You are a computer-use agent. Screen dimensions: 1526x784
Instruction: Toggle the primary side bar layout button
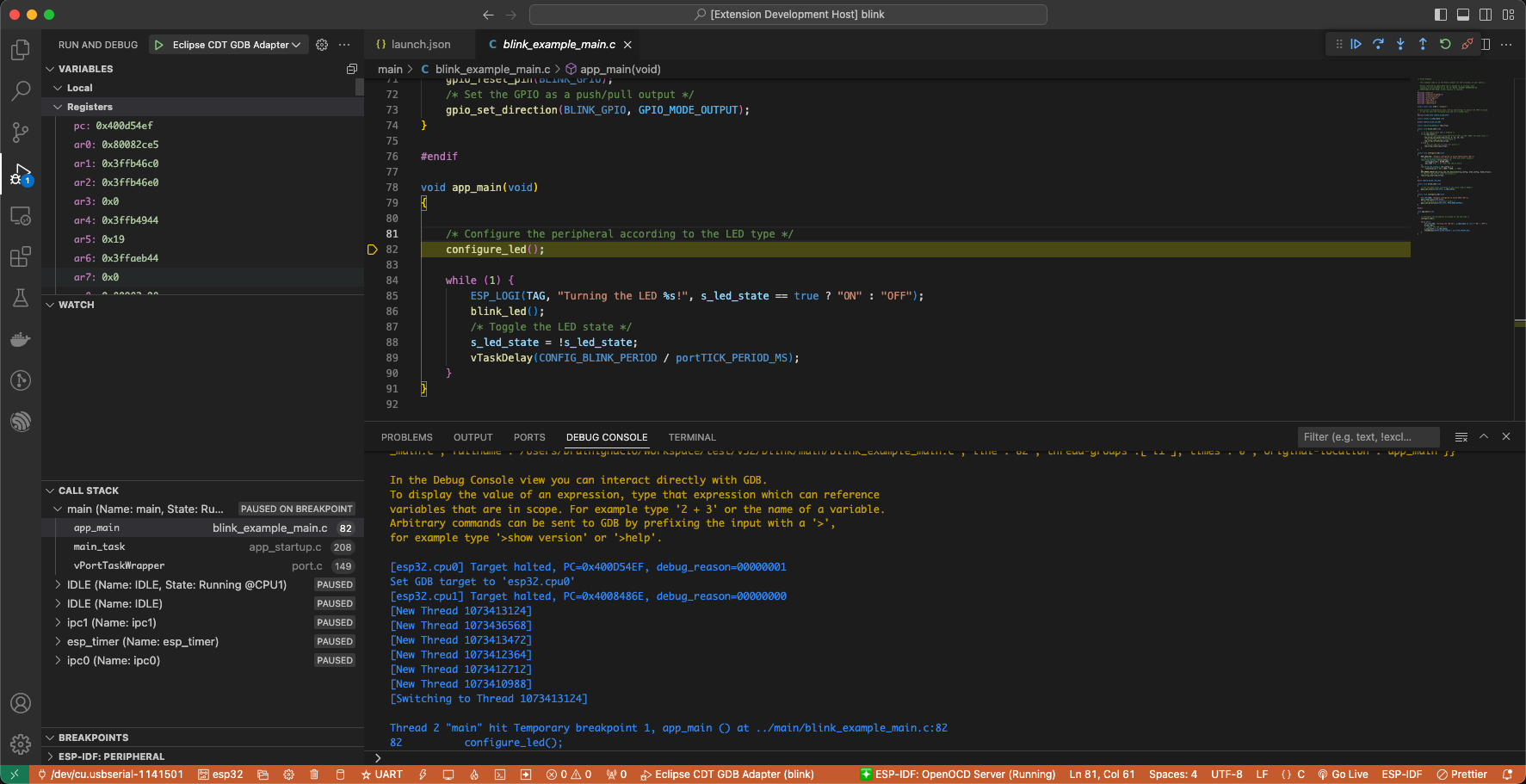pyautogui.click(x=1441, y=15)
